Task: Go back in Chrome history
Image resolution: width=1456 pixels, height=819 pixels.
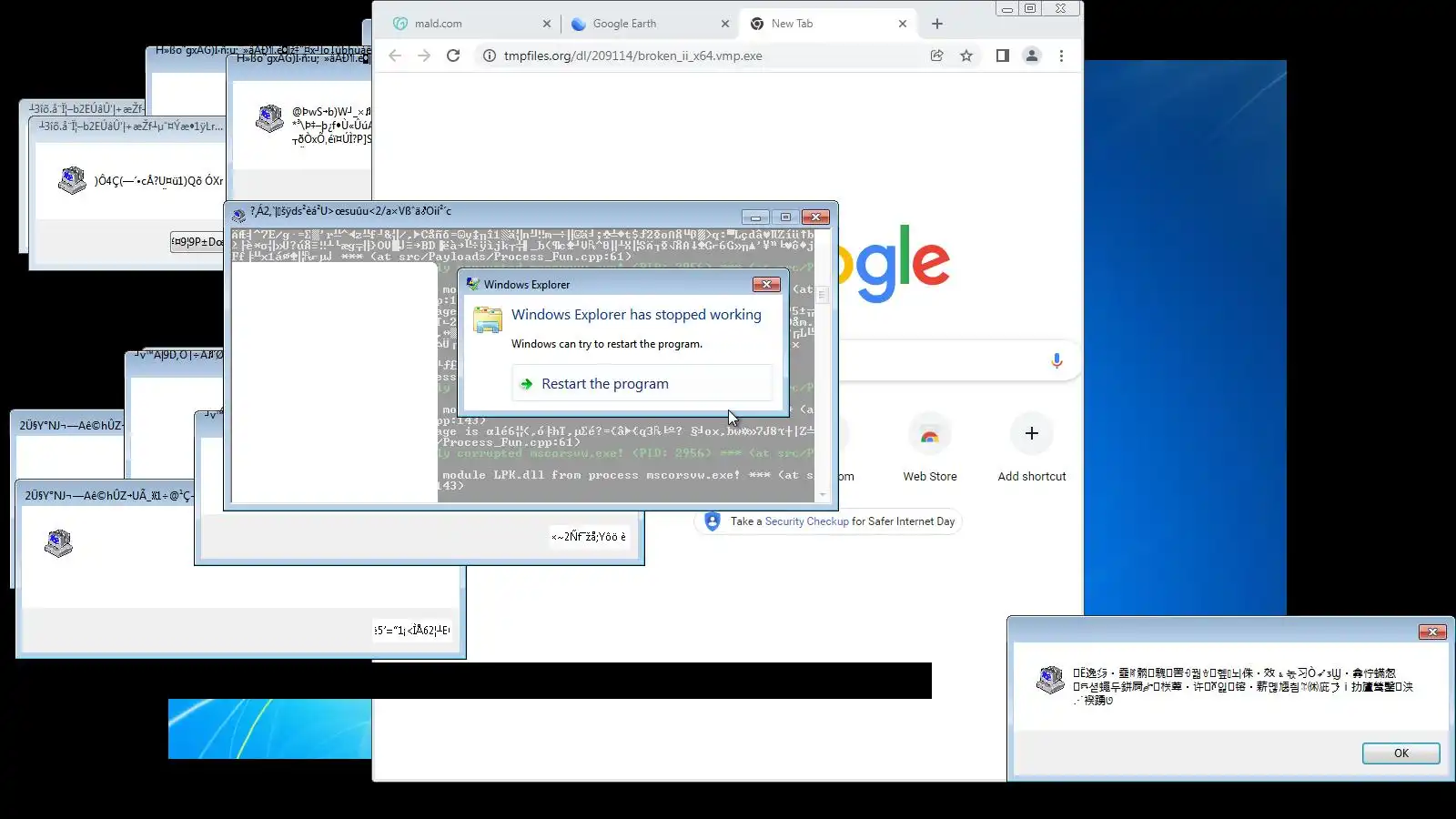Action: 395,56
